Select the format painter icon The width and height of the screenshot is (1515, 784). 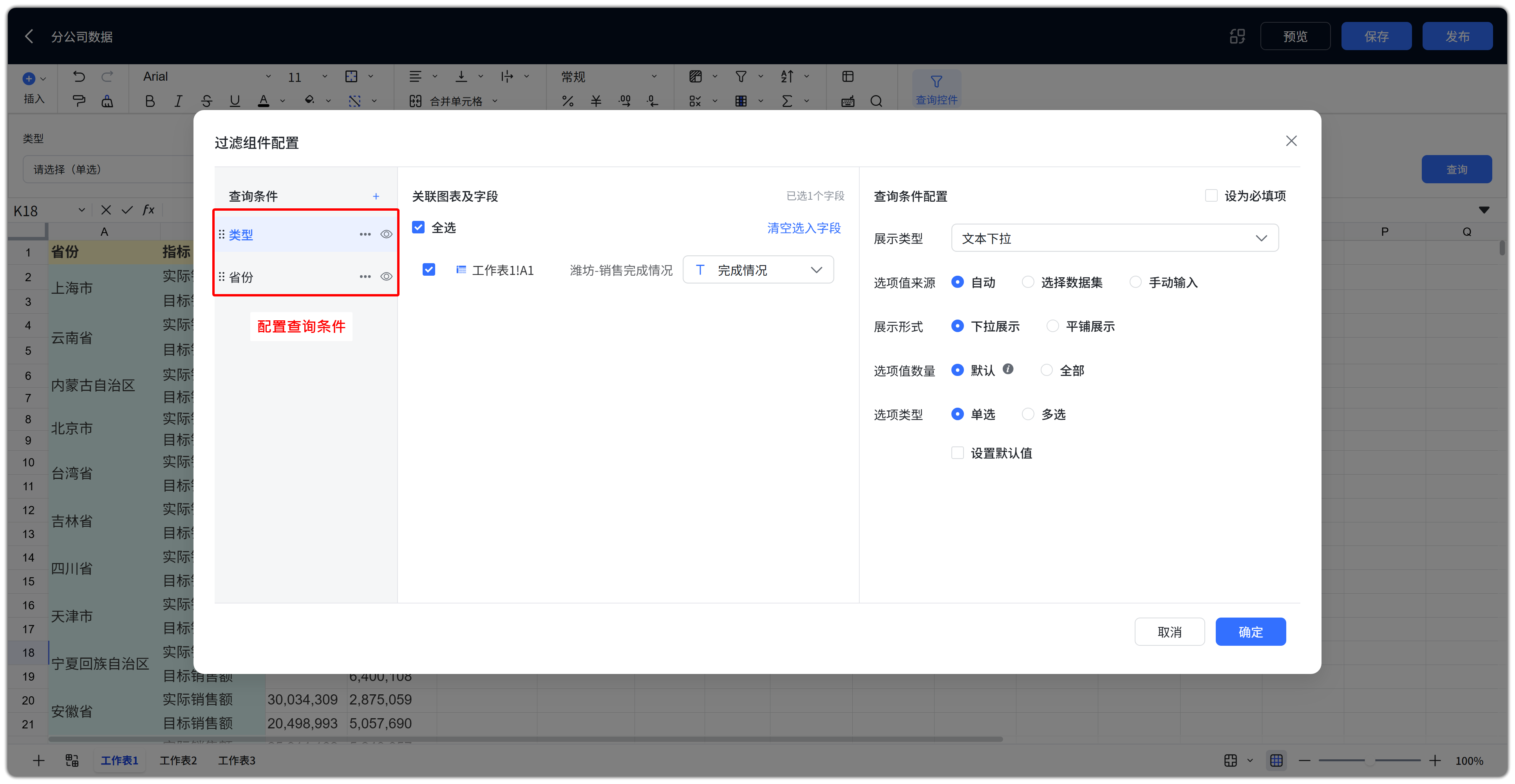tap(79, 101)
